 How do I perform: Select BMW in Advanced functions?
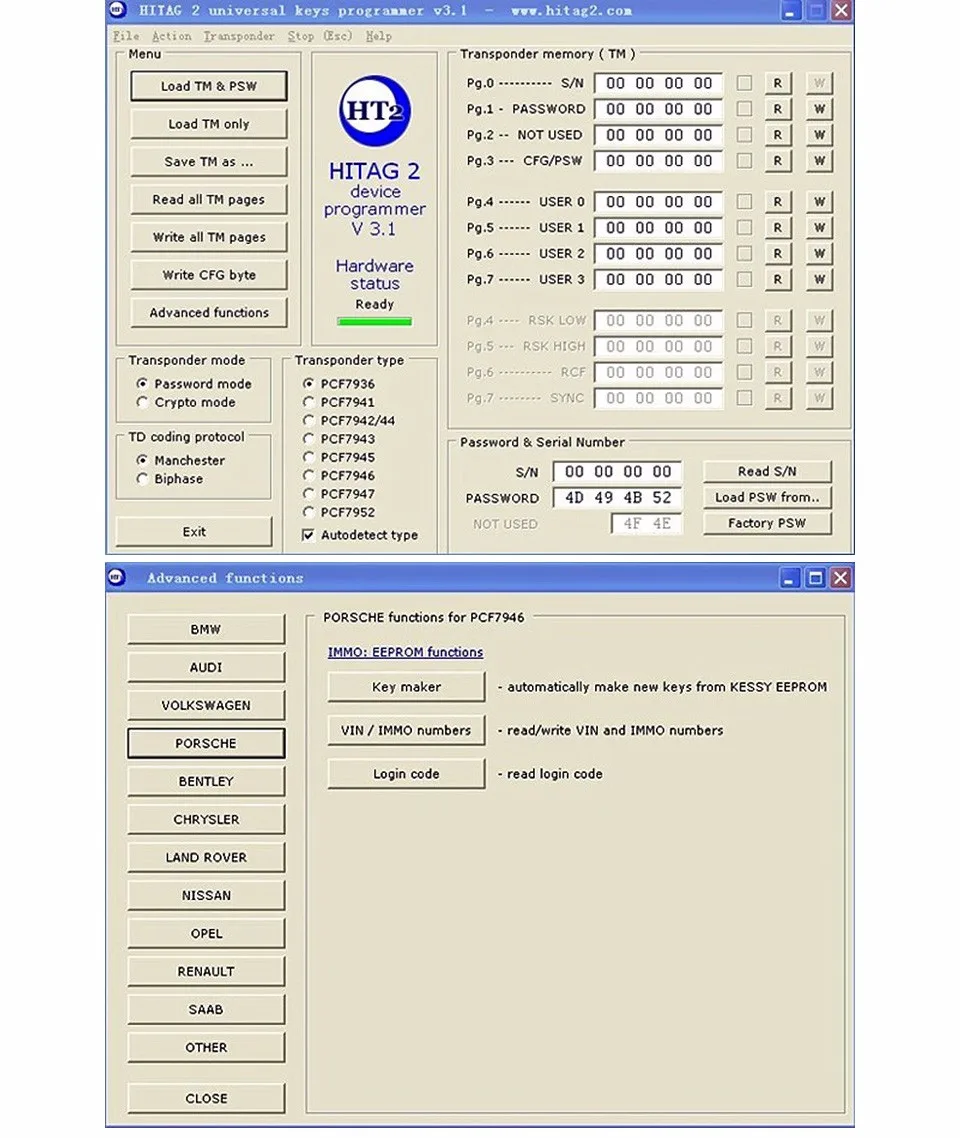(206, 629)
